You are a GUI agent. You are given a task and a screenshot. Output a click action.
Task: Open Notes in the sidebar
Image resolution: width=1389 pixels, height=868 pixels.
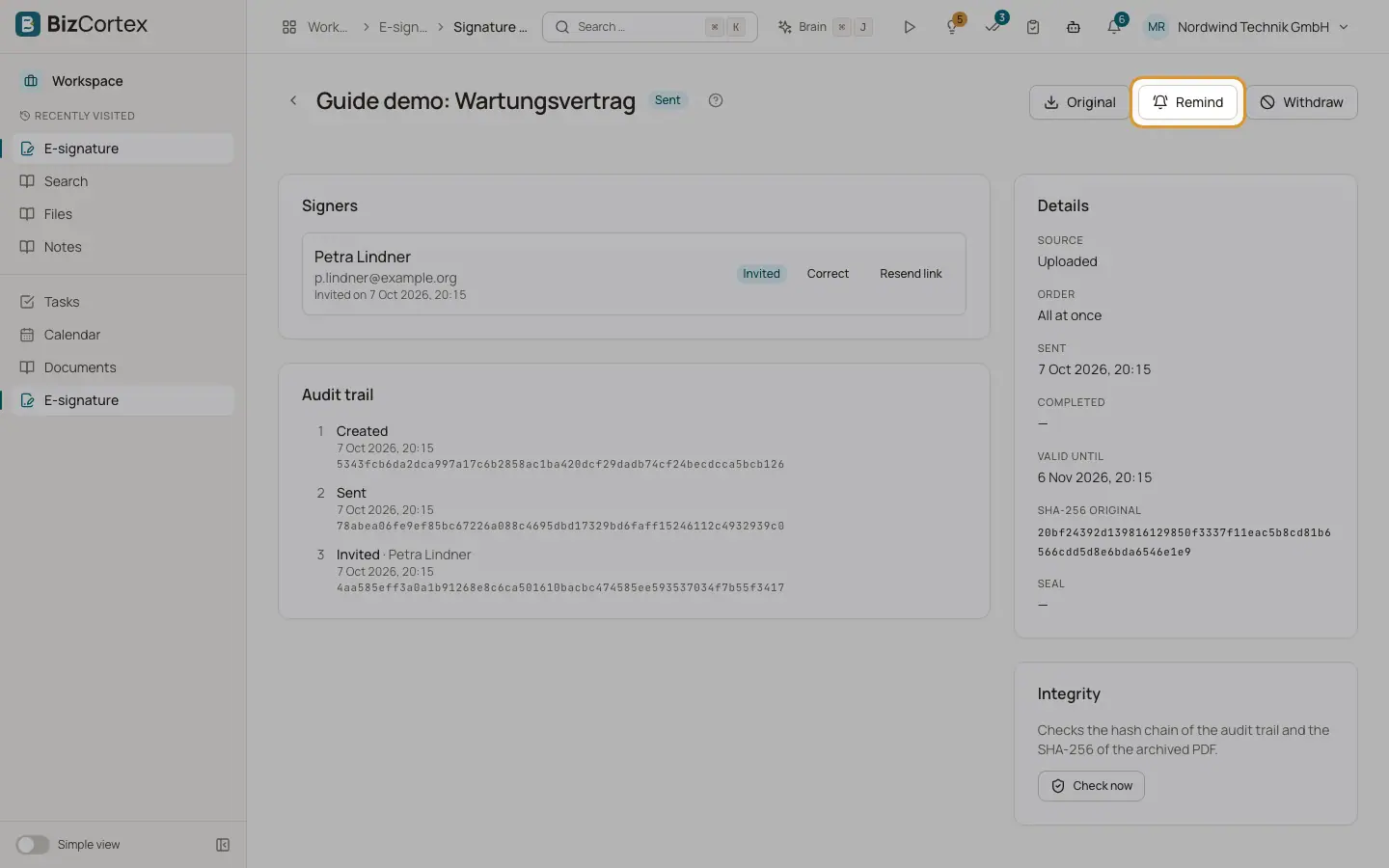coord(123,247)
